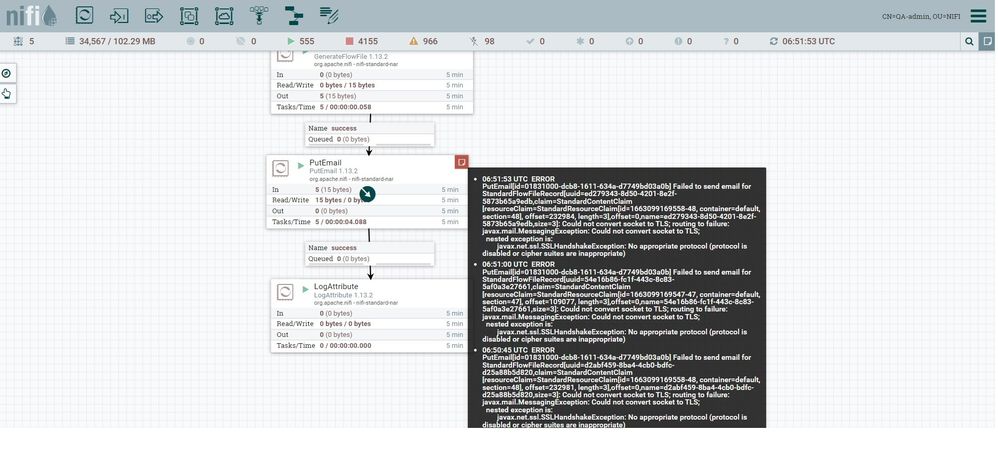Click the CN=QA-admin, OU=NIFI user label
The height and width of the screenshot is (467, 998).
click(x=921, y=17)
